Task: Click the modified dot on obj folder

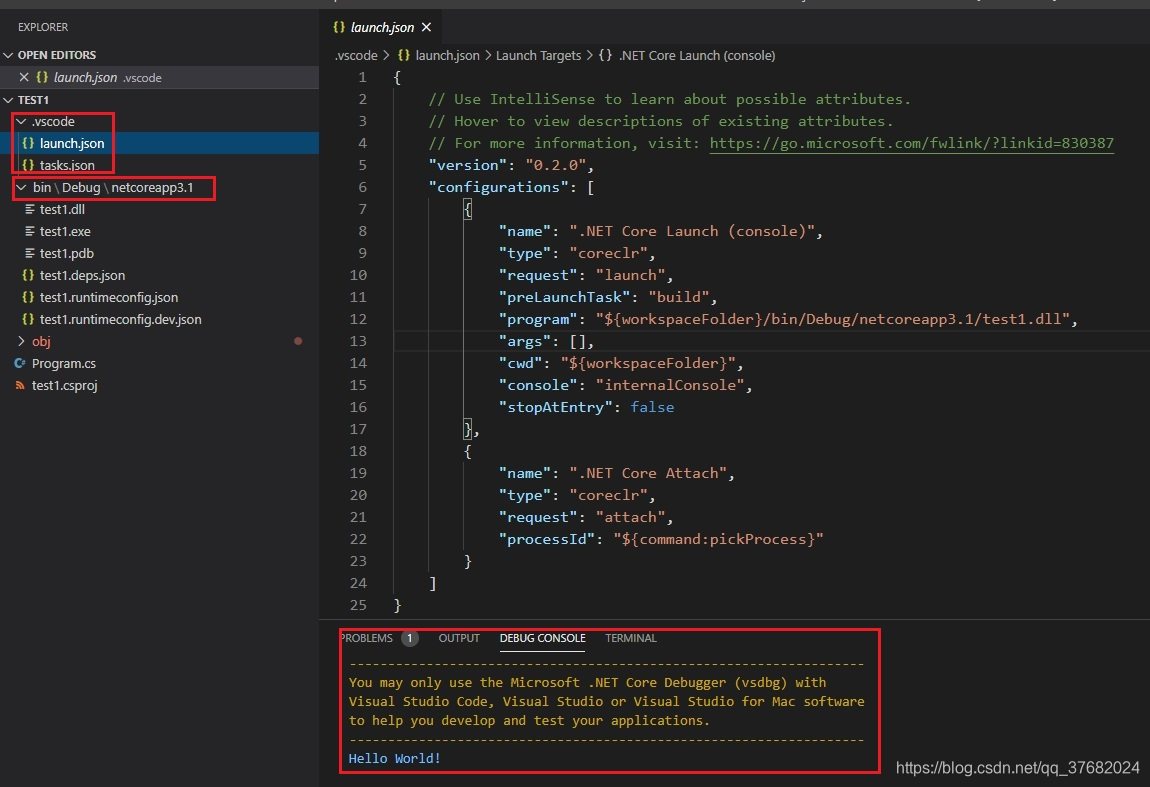Action: (x=298, y=341)
